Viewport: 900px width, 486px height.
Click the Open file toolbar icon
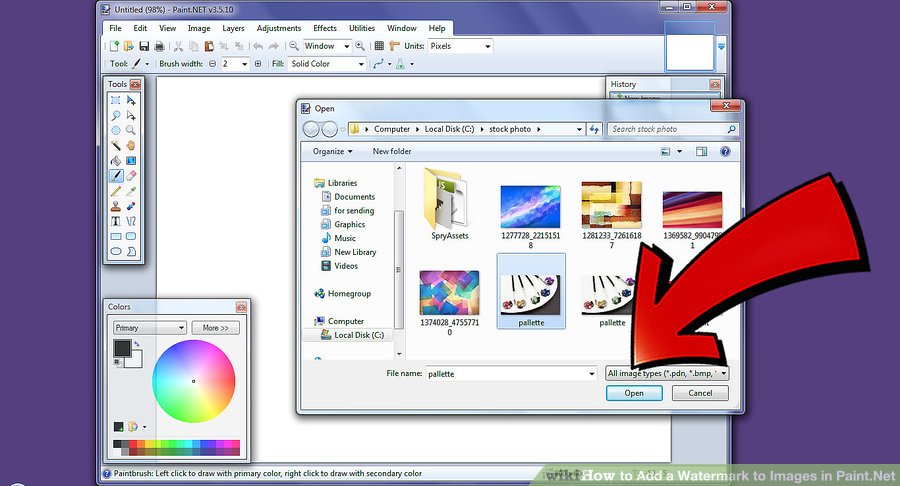coord(129,46)
